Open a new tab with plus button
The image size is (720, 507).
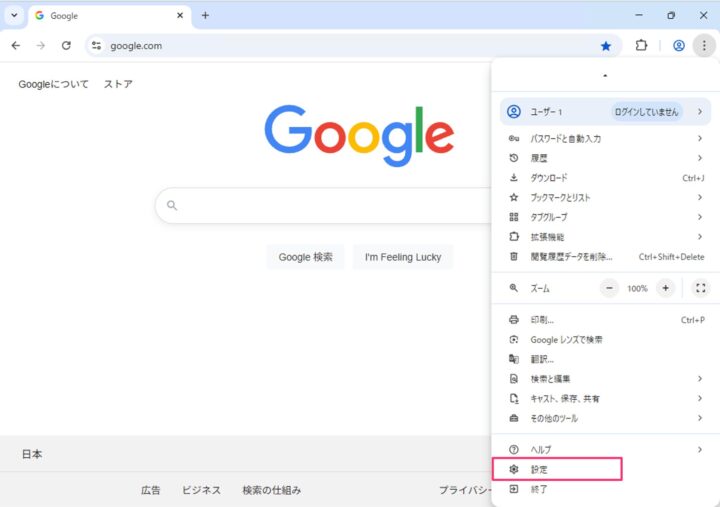[x=205, y=16]
